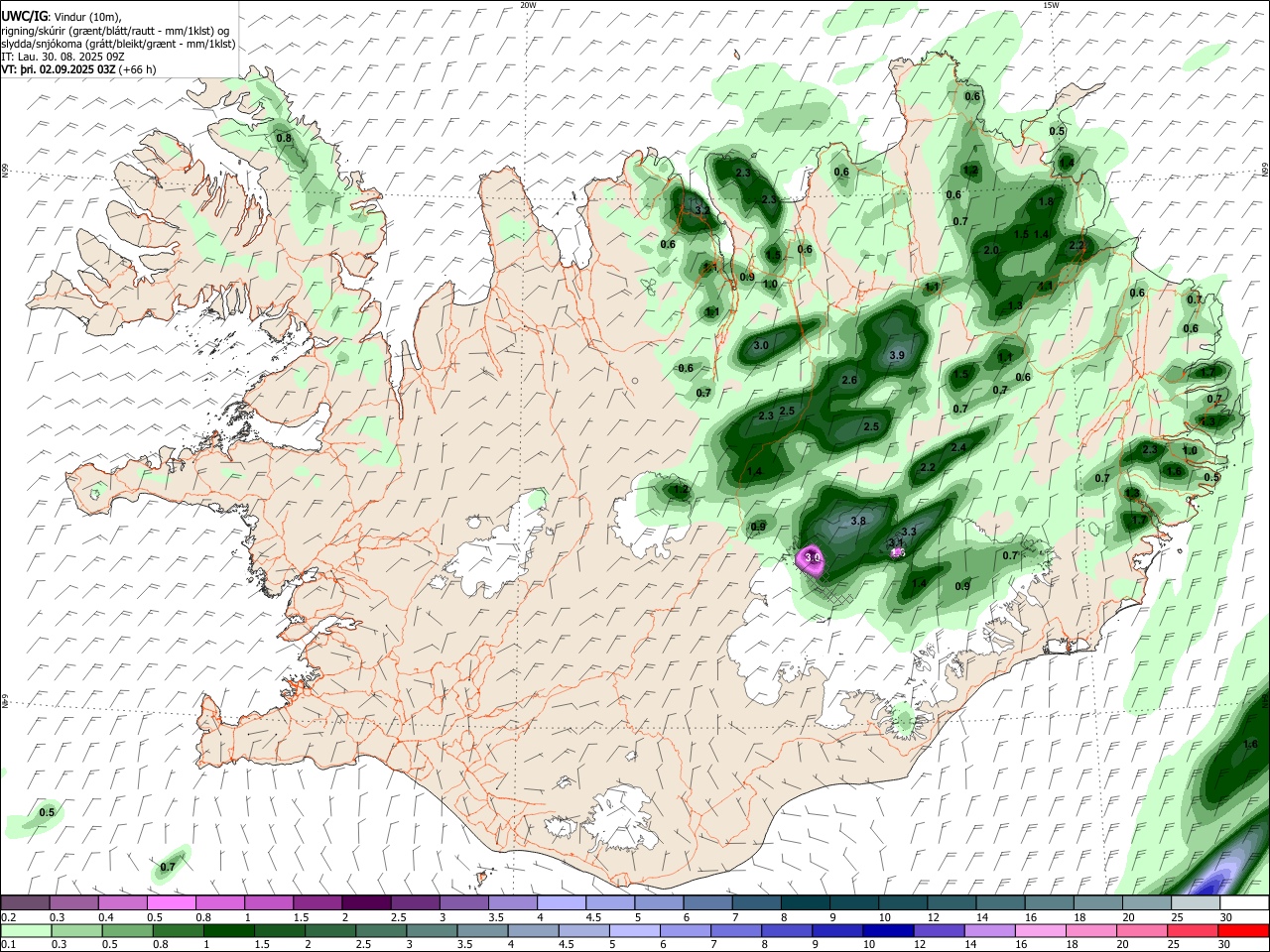The height and width of the screenshot is (952, 1270).
Task: Click the bright pink 0.5 swatch in purple legend row
Action: (171, 902)
